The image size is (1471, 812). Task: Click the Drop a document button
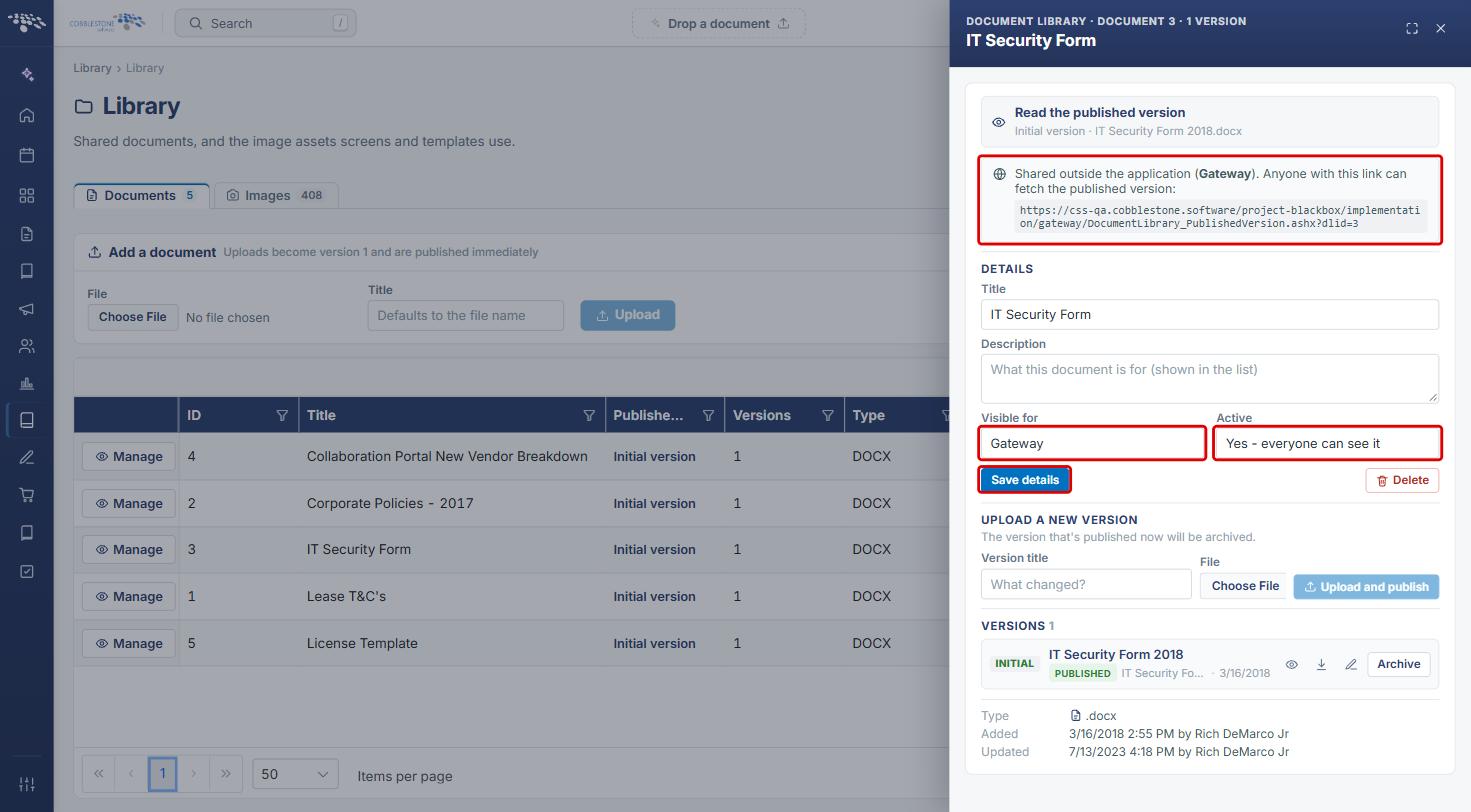(719, 23)
